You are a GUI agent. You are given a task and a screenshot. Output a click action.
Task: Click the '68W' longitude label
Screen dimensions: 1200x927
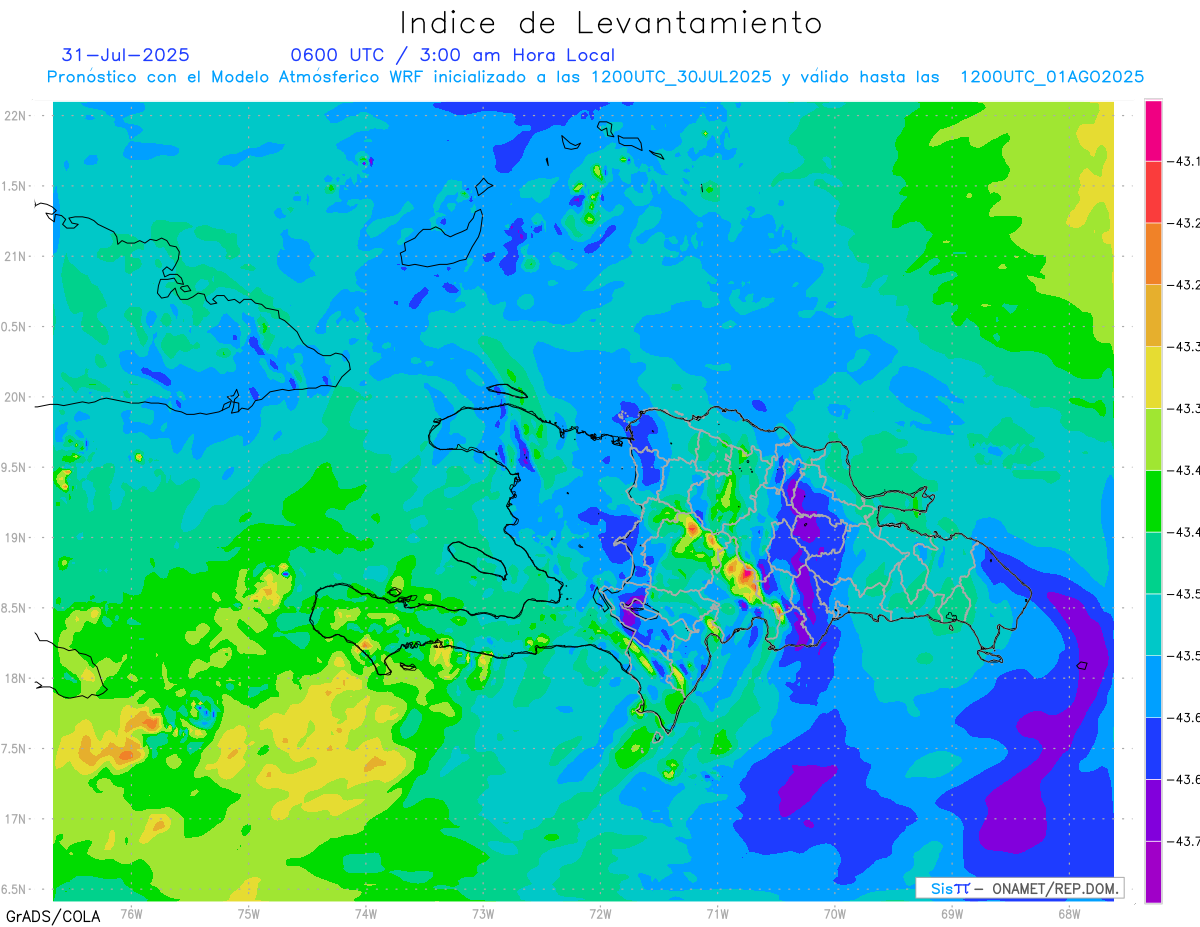(1069, 913)
